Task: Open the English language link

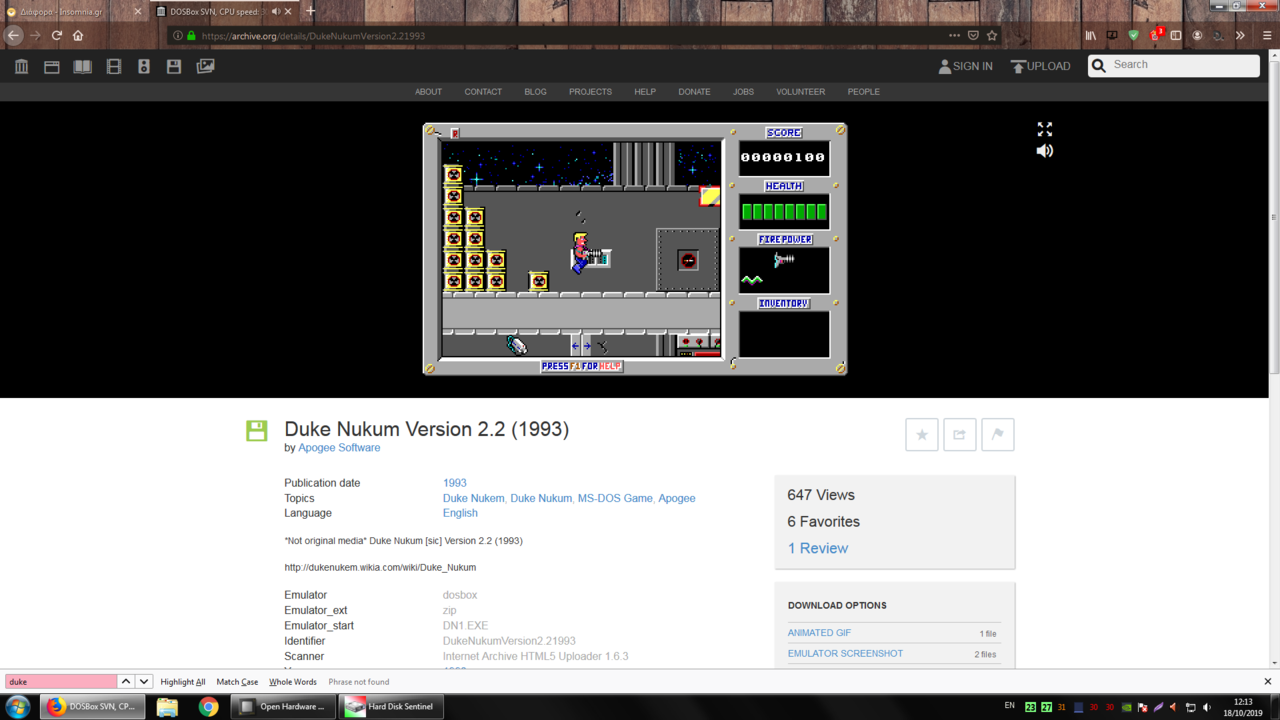Action: (460, 513)
